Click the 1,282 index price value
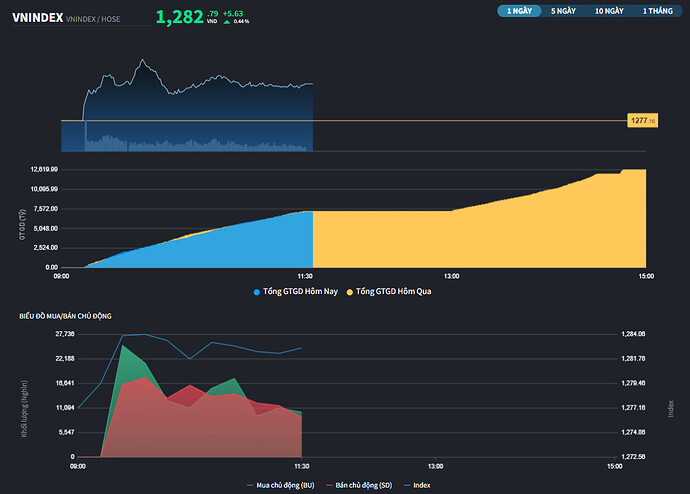The width and height of the screenshot is (690, 494). [x=180, y=17]
